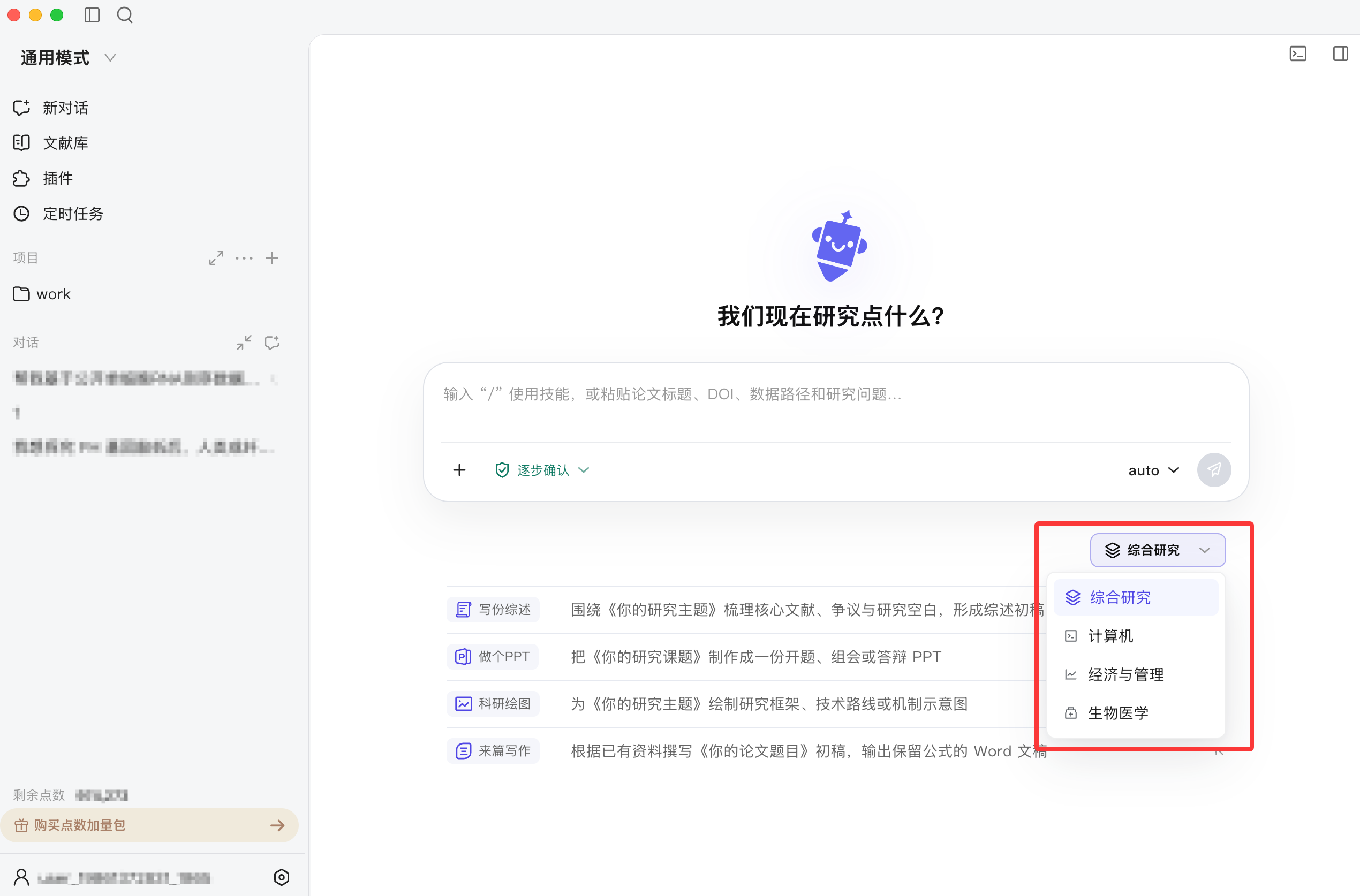Open settings with the hexagon gear icon
This screenshot has height=896, width=1360.
click(281, 877)
